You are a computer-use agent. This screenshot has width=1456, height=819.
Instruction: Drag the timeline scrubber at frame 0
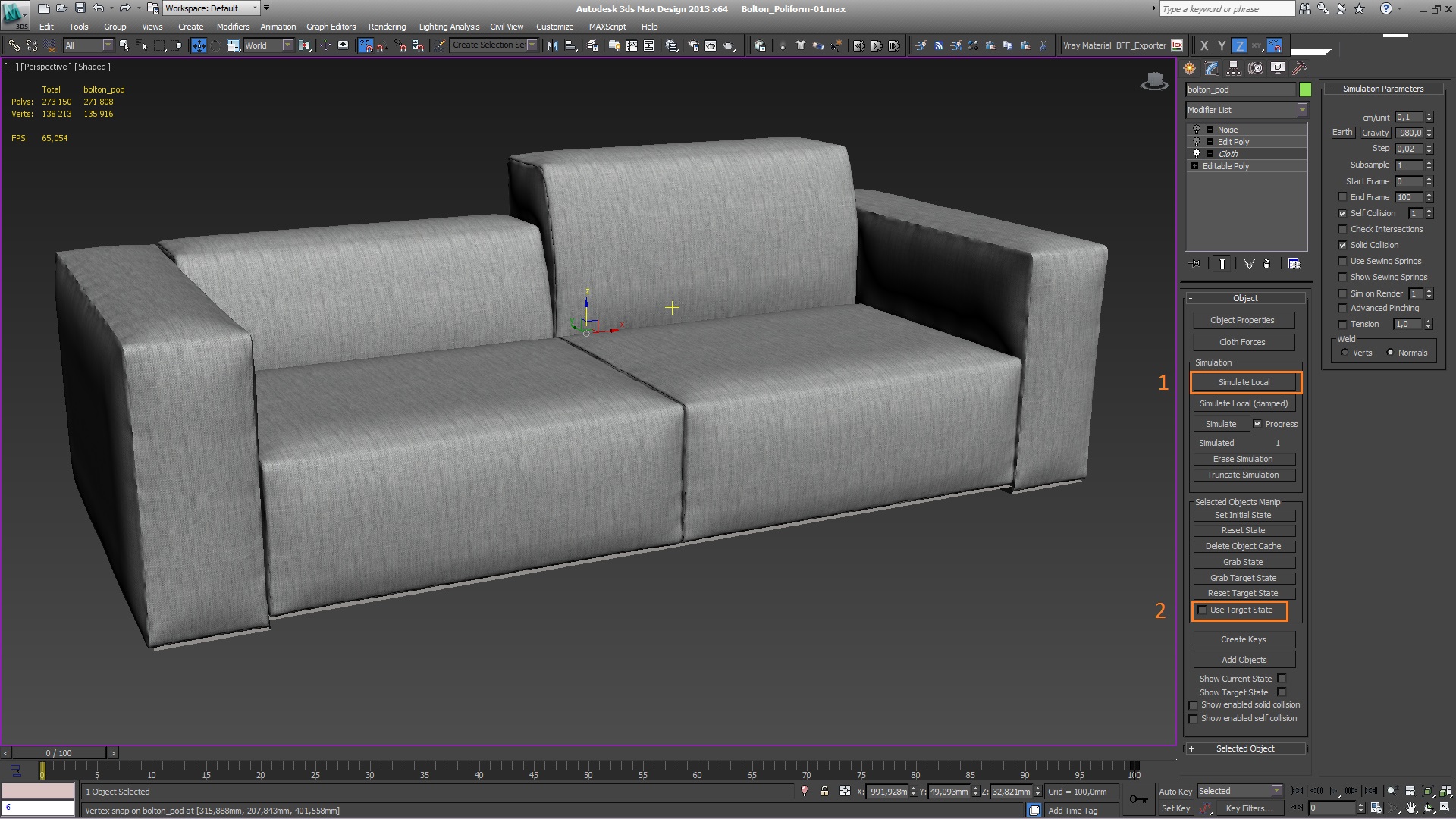43,770
